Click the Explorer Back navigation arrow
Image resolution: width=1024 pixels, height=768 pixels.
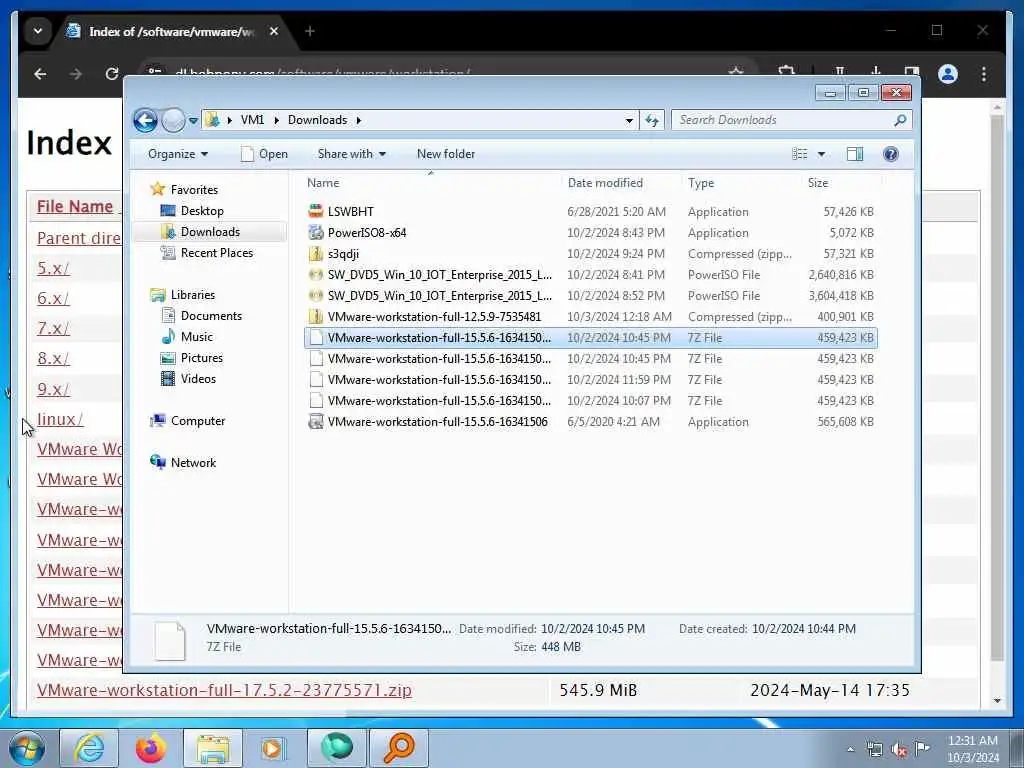coord(145,120)
